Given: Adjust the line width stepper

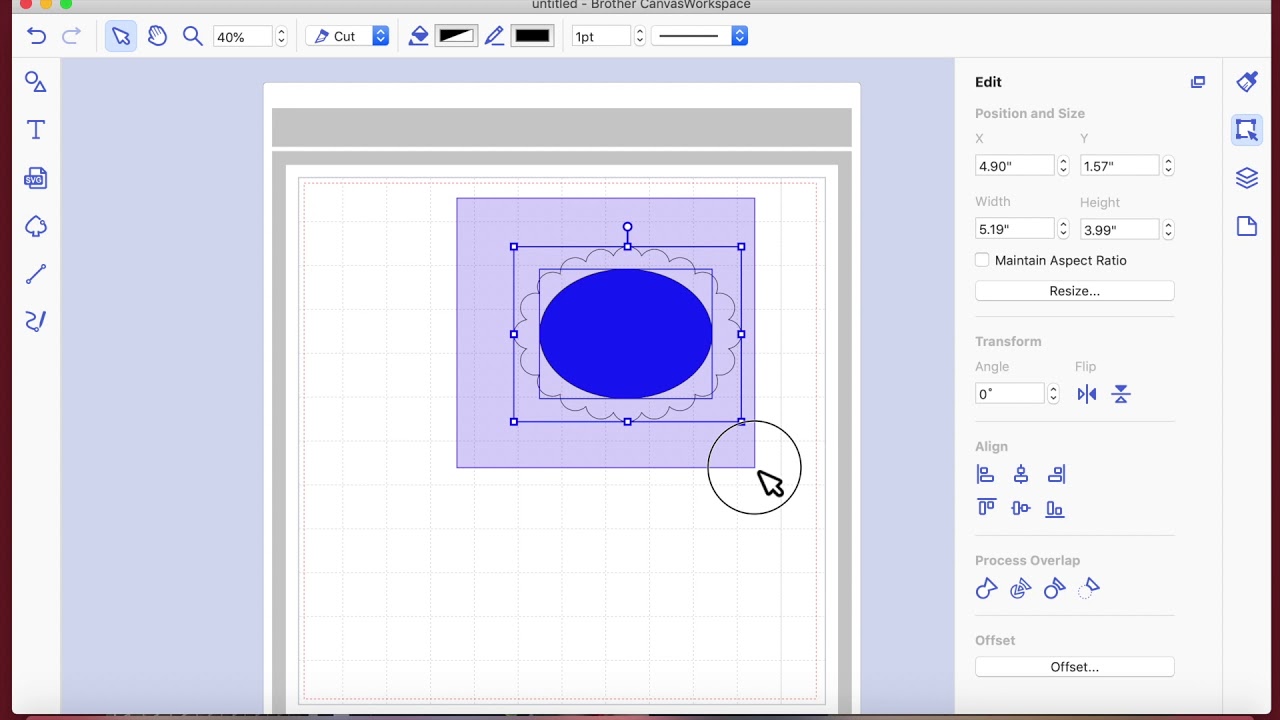Looking at the screenshot, I should click(x=639, y=36).
